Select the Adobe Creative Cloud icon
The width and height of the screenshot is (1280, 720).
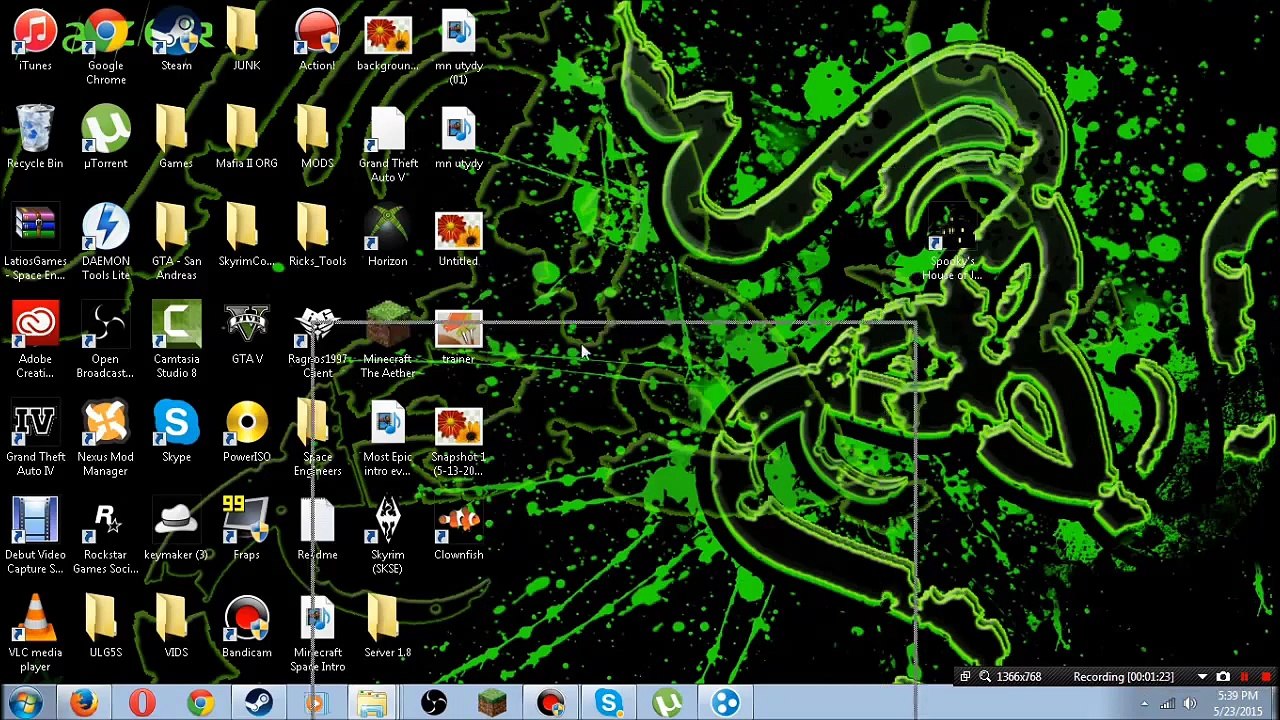35,341
